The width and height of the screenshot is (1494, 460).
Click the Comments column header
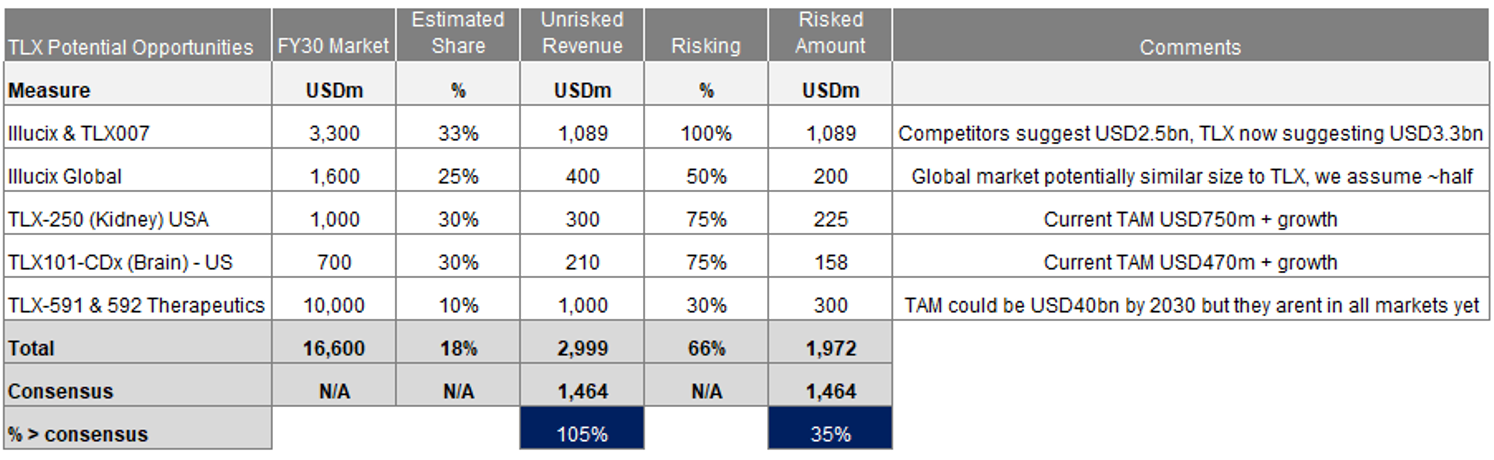coord(1190,47)
